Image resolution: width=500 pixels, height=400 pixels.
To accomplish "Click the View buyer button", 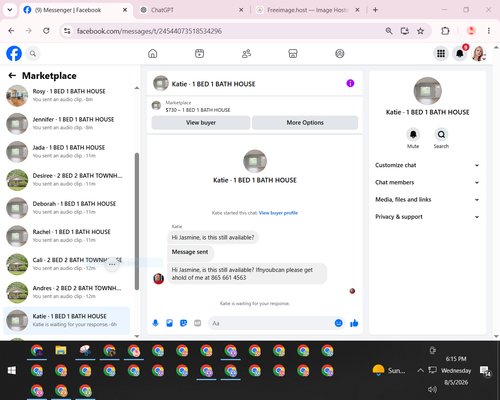I will [201, 123].
